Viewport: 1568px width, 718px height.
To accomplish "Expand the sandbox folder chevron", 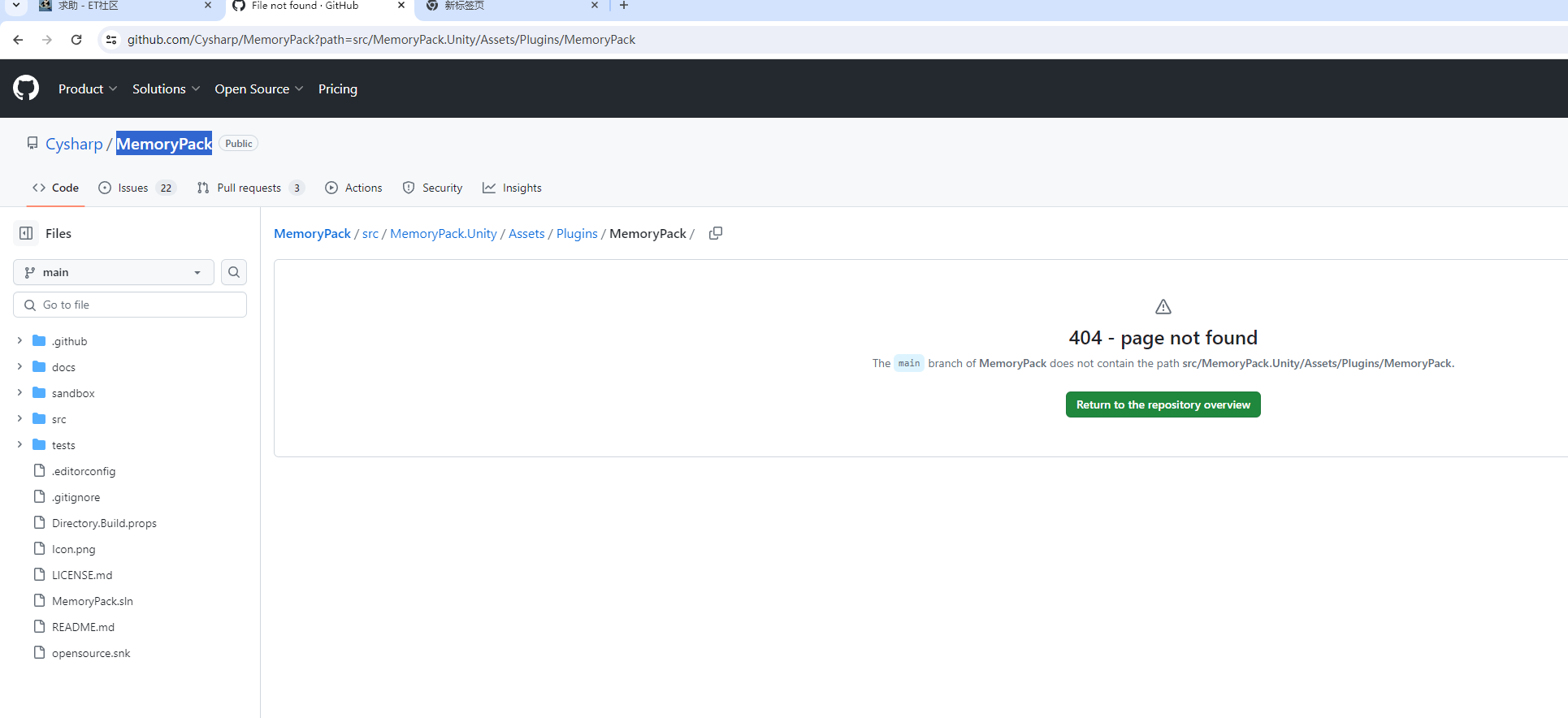I will point(19,393).
